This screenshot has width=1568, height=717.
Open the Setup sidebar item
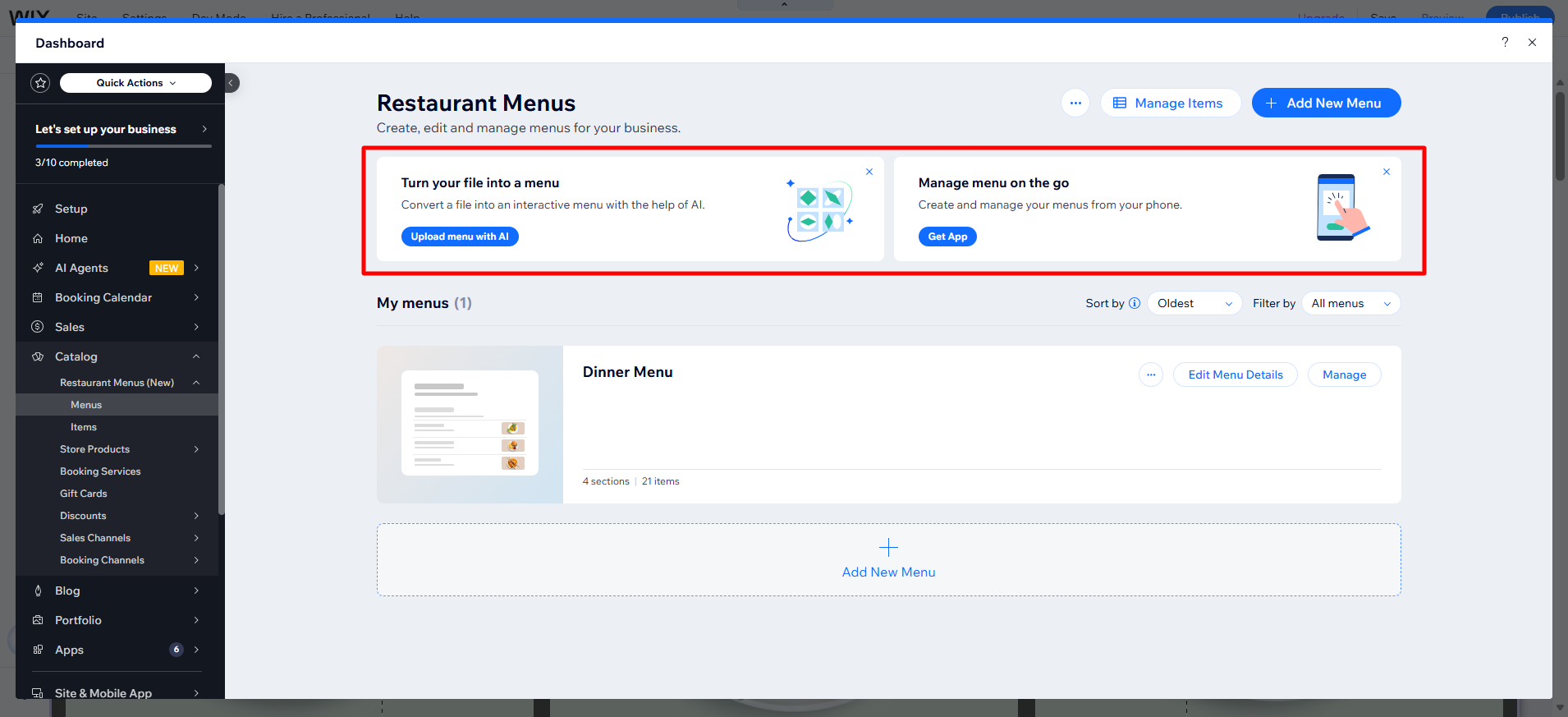[117, 209]
